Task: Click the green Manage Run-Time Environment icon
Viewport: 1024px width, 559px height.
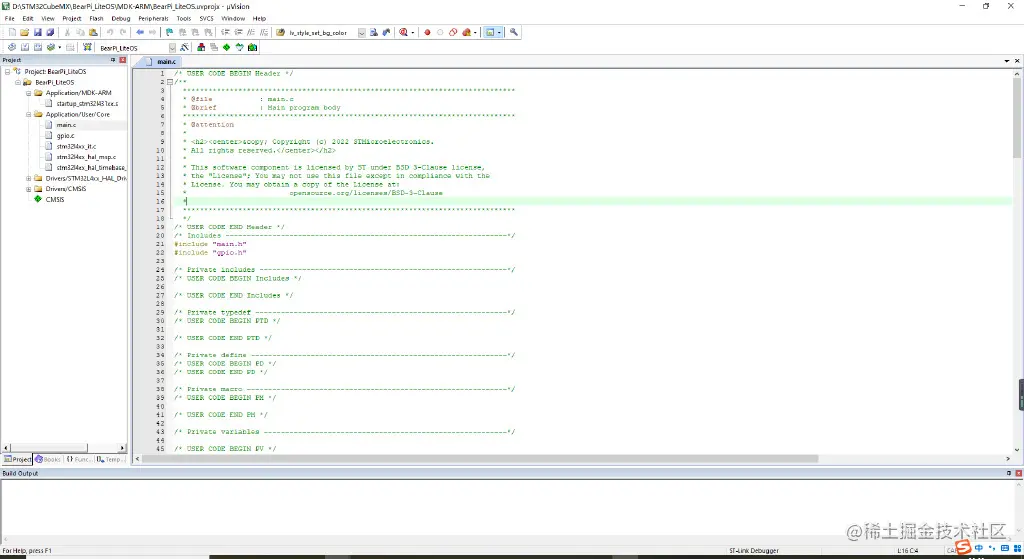Action: [x=227, y=47]
